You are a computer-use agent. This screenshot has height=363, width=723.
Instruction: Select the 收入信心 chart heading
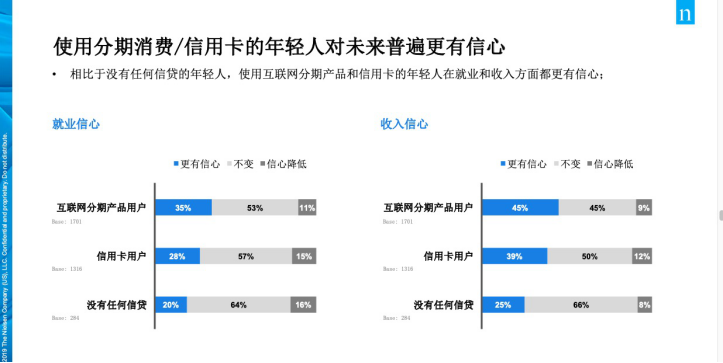pos(404,124)
